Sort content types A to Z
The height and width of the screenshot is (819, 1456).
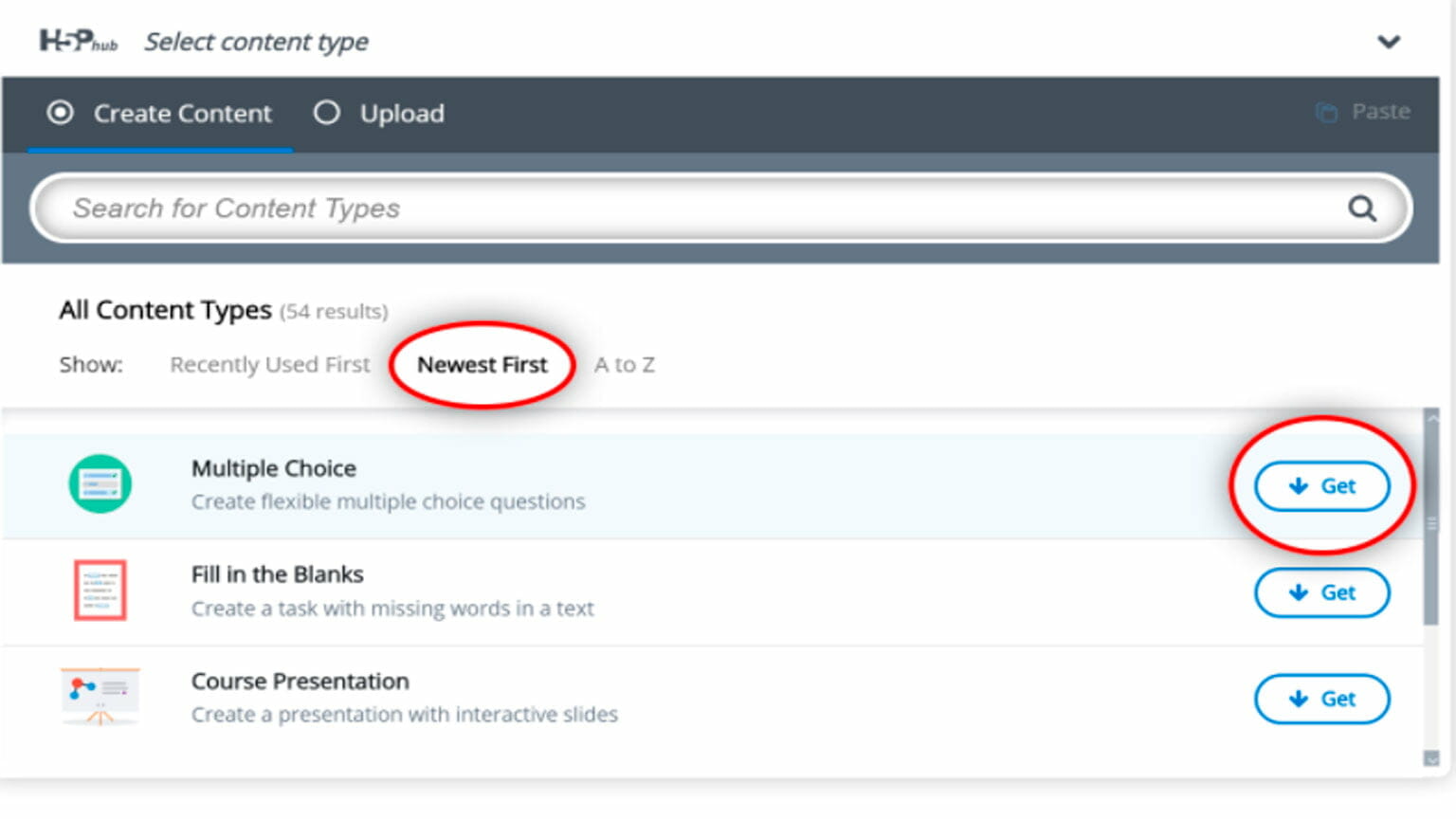(x=624, y=365)
